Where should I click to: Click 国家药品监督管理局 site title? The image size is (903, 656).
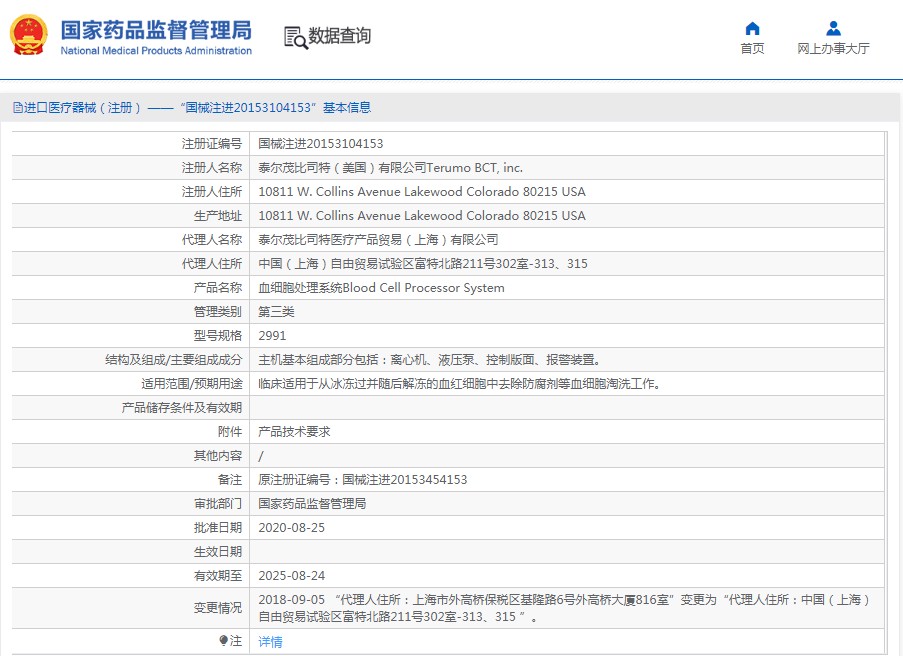pyautogui.click(x=156, y=30)
